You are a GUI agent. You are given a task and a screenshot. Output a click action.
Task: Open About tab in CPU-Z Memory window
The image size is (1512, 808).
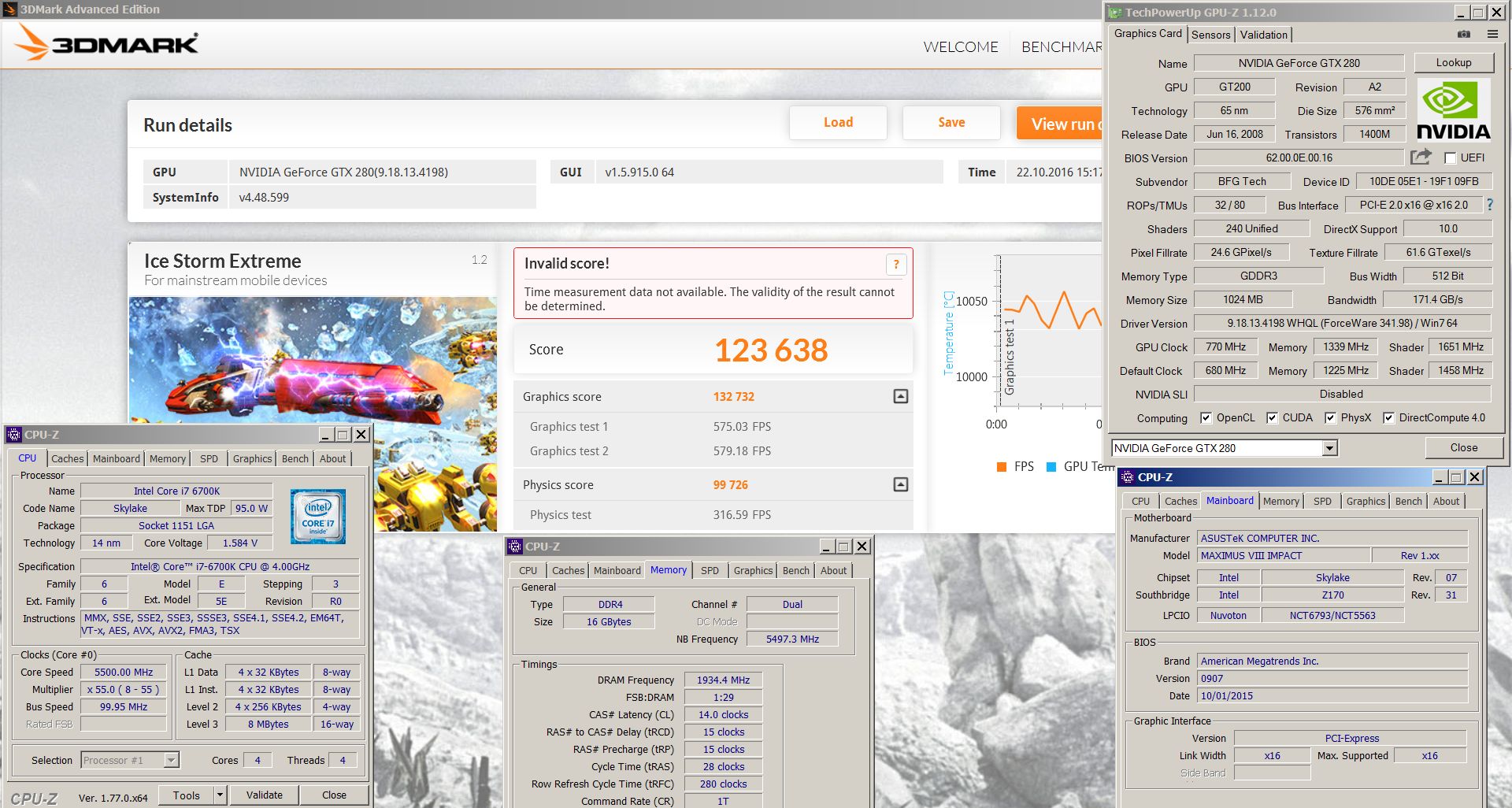tap(833, 570)
